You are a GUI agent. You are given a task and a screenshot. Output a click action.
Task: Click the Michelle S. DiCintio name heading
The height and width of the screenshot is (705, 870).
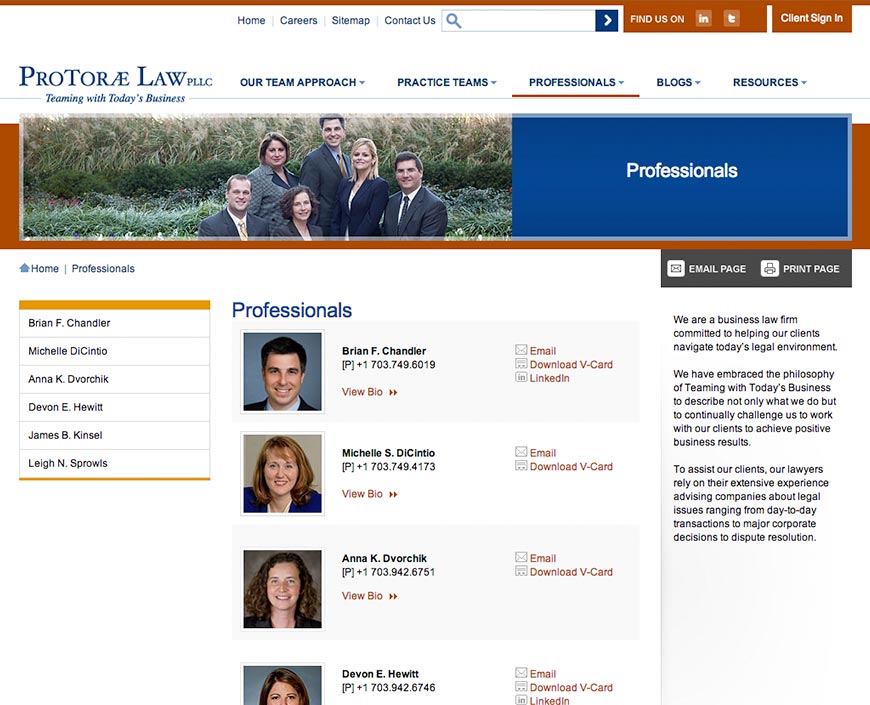388,453
